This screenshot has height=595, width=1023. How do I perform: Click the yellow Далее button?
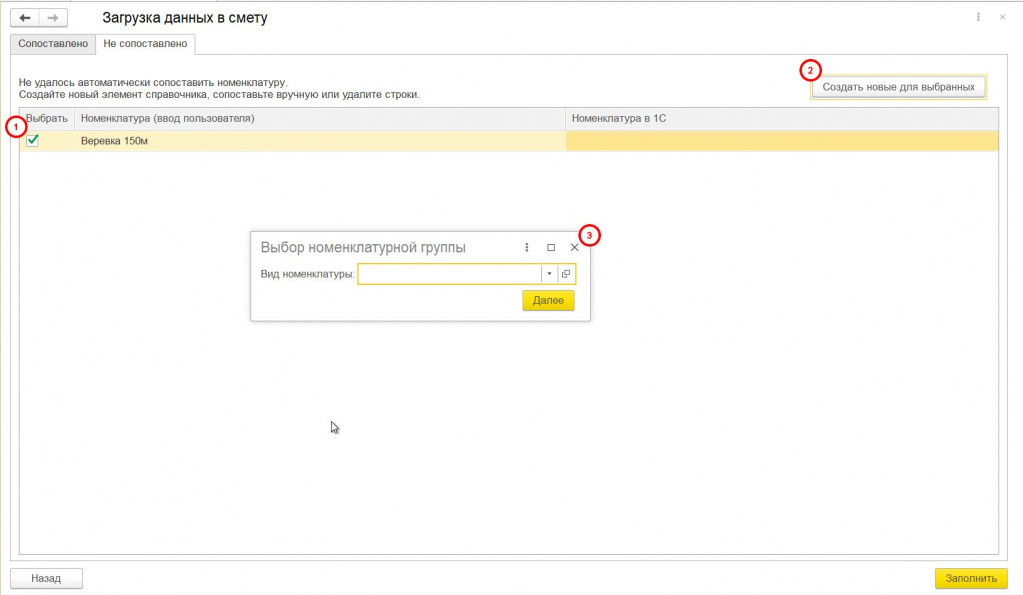548,300
